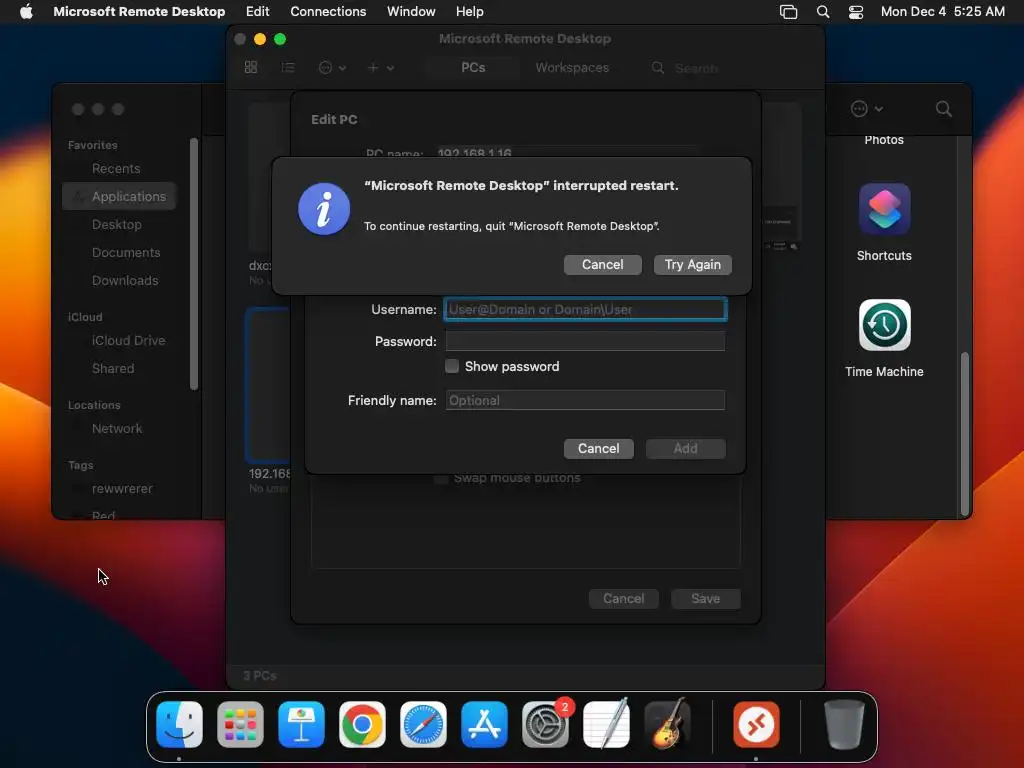
Task: Open the Trash from the Dock
Action: coord(844,724)
